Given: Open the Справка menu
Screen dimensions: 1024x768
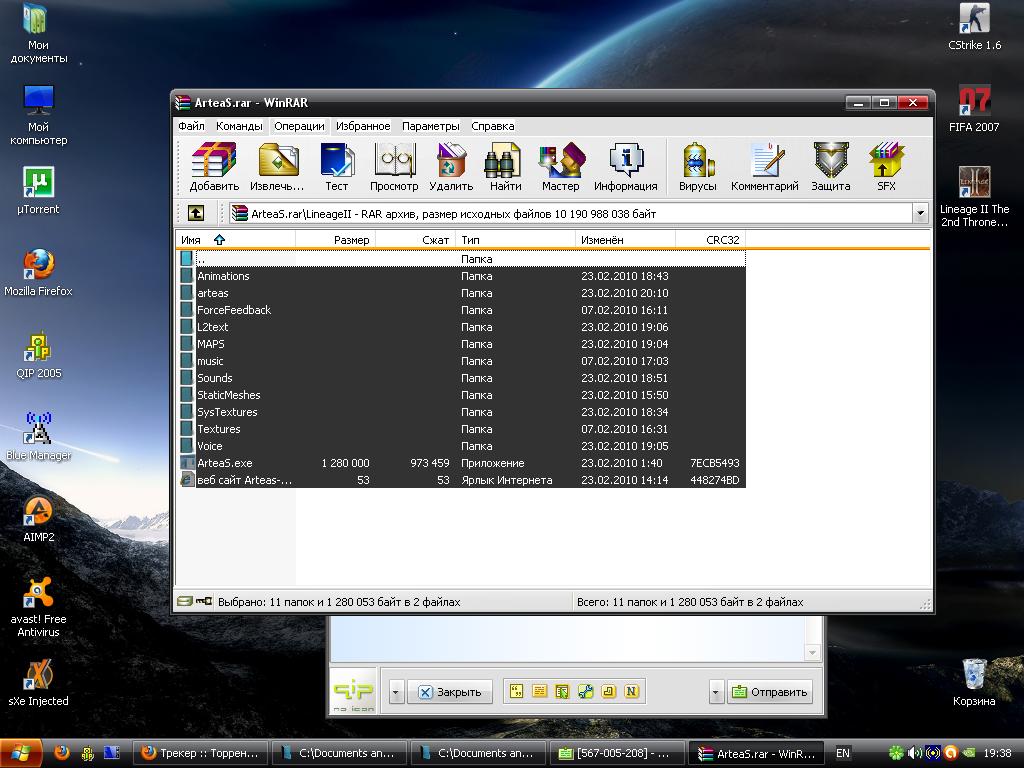Looking at the screenshot, I should (x=492, y=126).
